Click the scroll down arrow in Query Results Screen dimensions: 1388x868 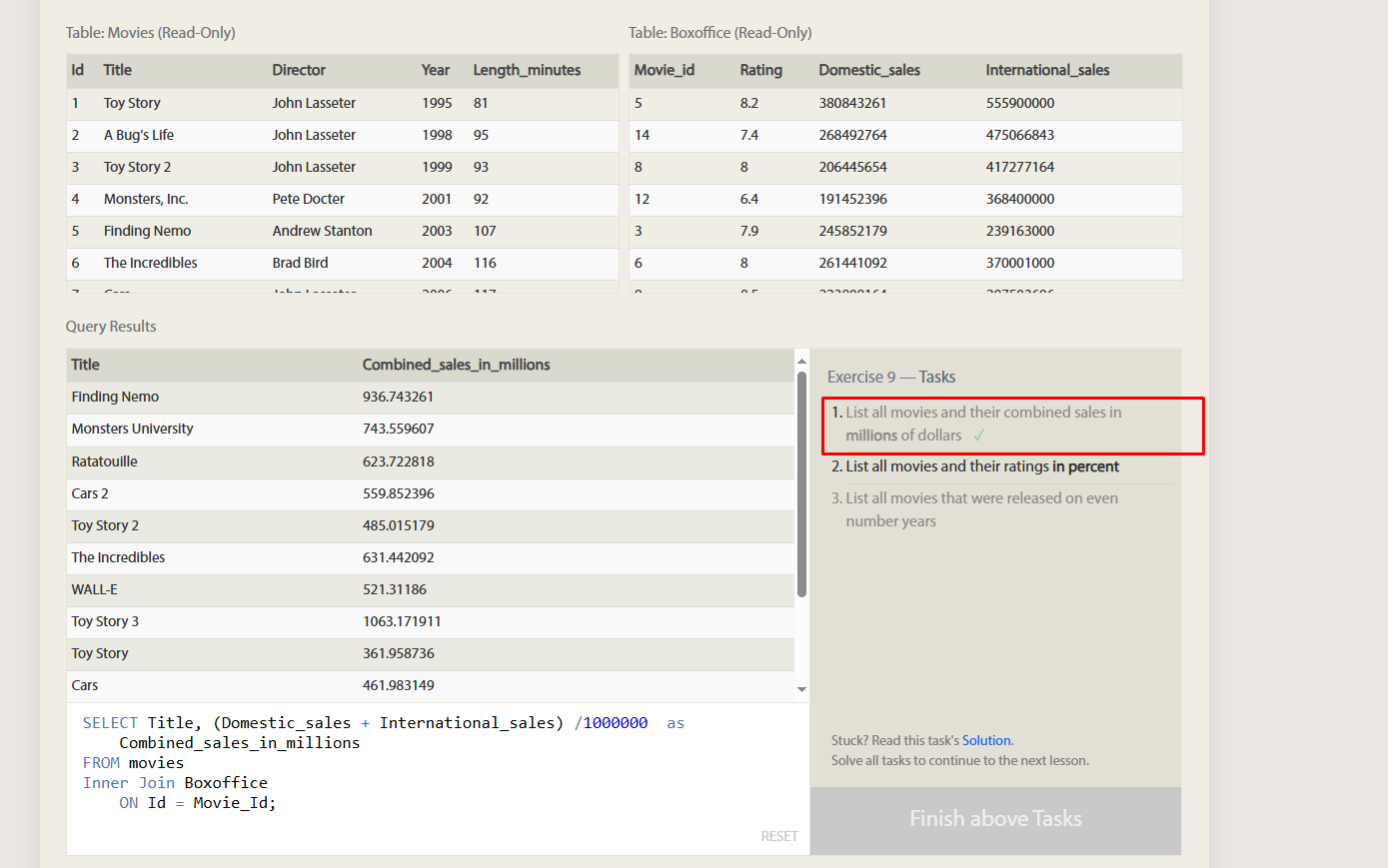click(x=801, y=689)
